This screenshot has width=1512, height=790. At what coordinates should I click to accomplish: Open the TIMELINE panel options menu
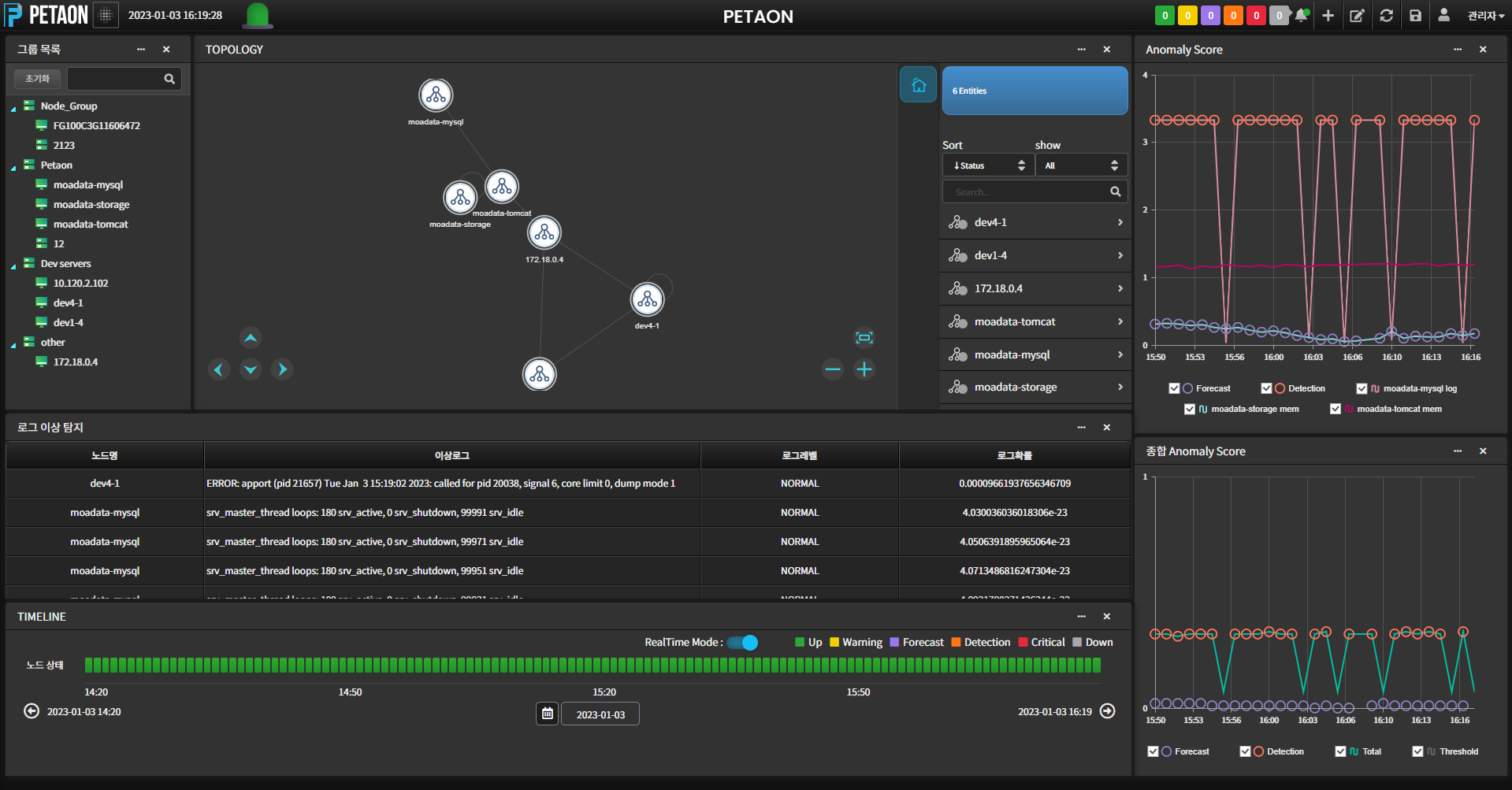1082,616
